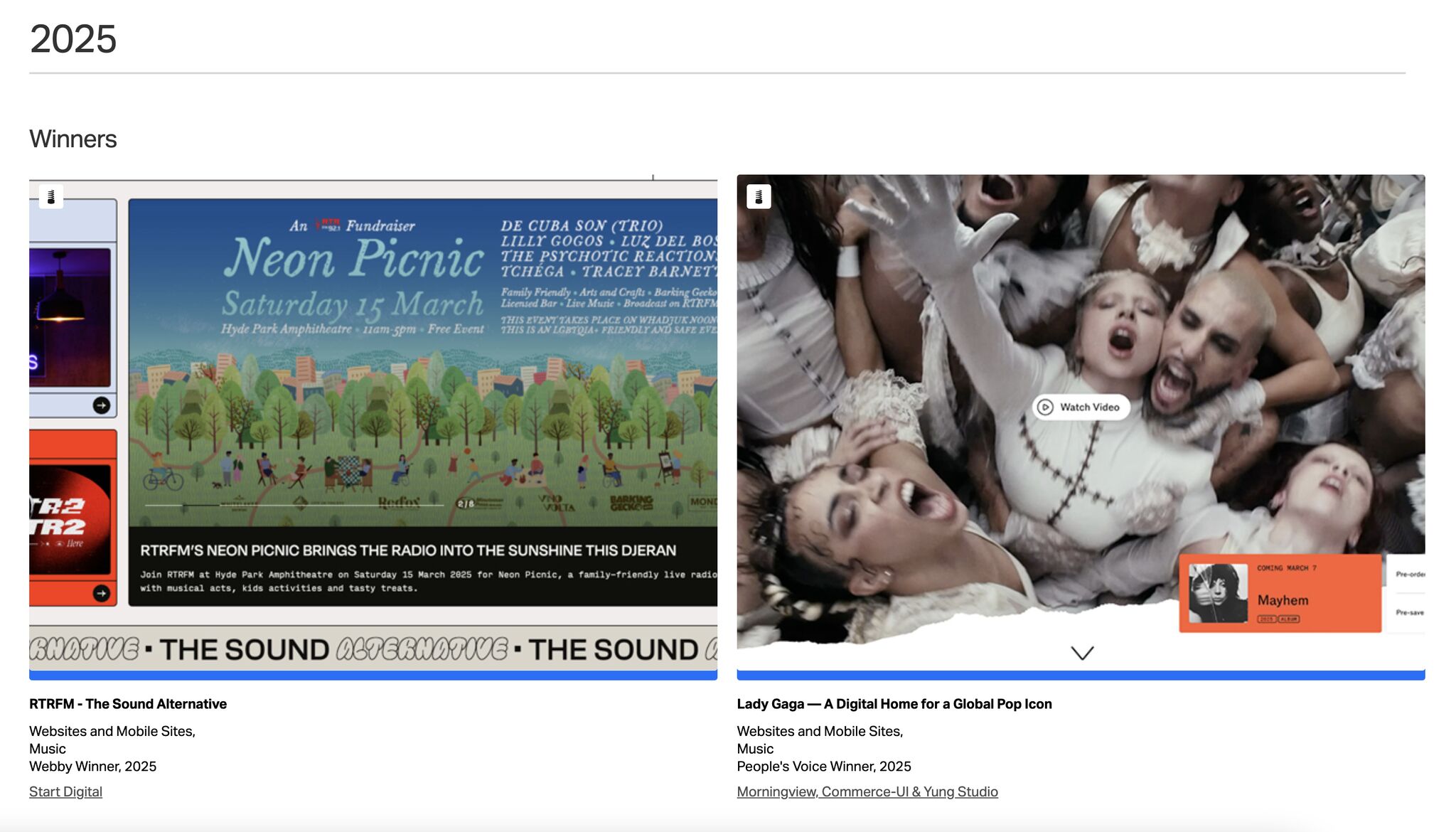Click the orange Mayhem album card

1280,593
